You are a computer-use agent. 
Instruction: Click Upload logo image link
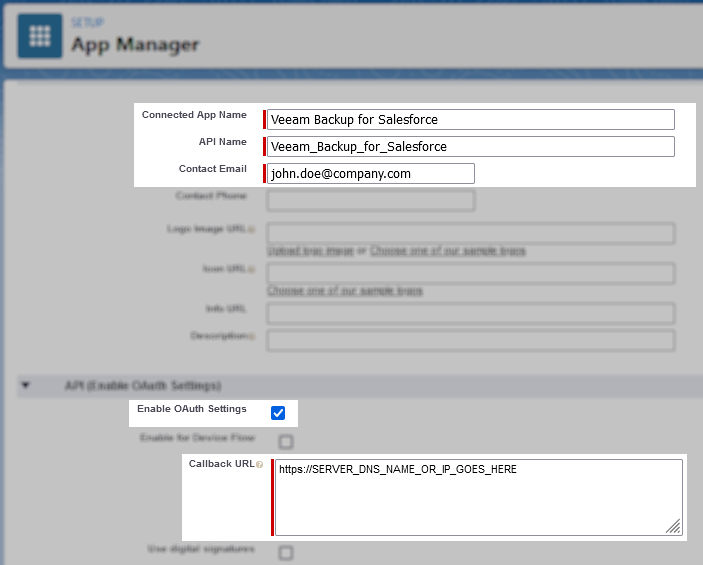pyautogui.click(x=310, y=251)
